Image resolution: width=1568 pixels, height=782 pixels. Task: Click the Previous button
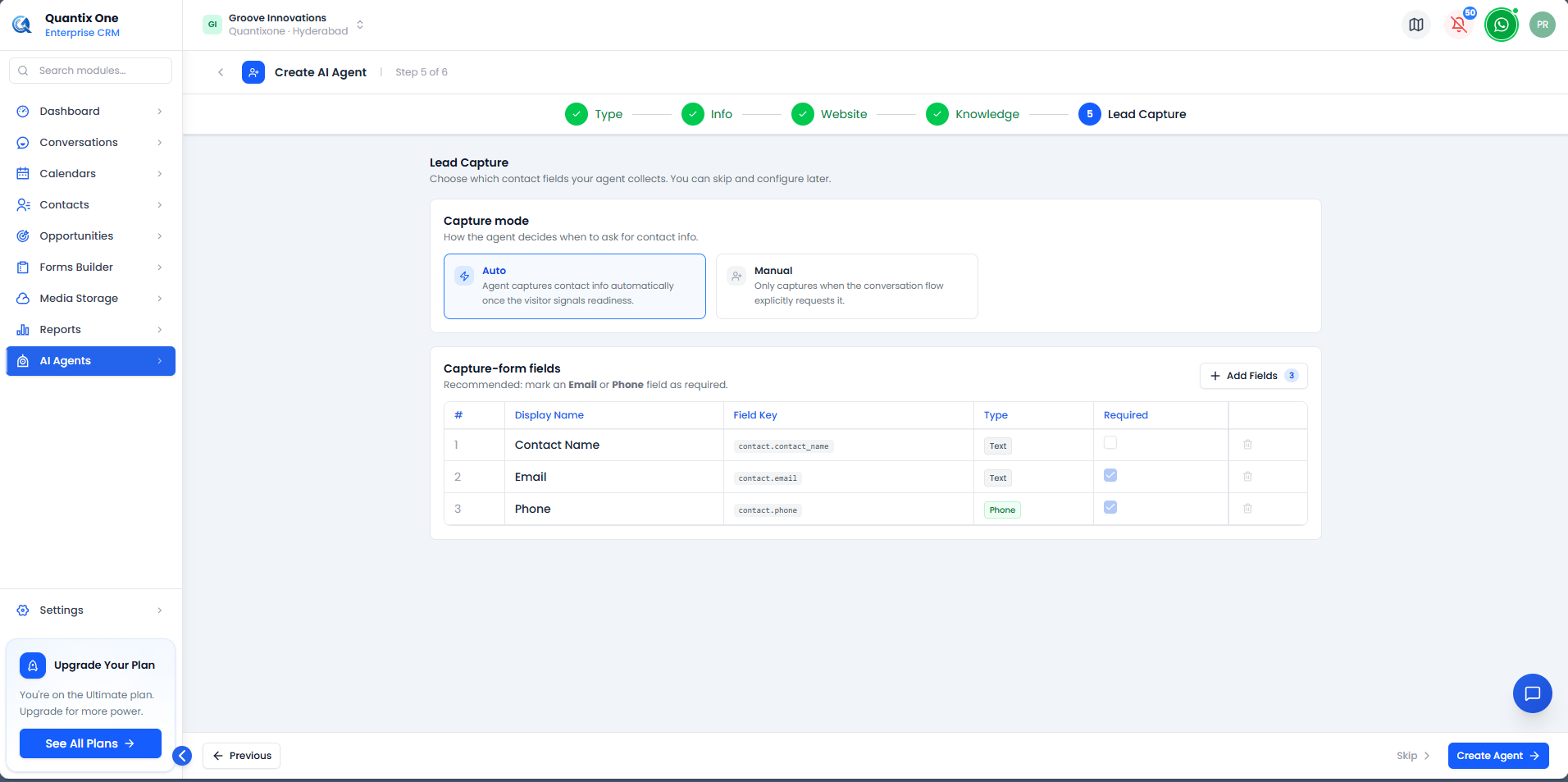pos(242,756)
